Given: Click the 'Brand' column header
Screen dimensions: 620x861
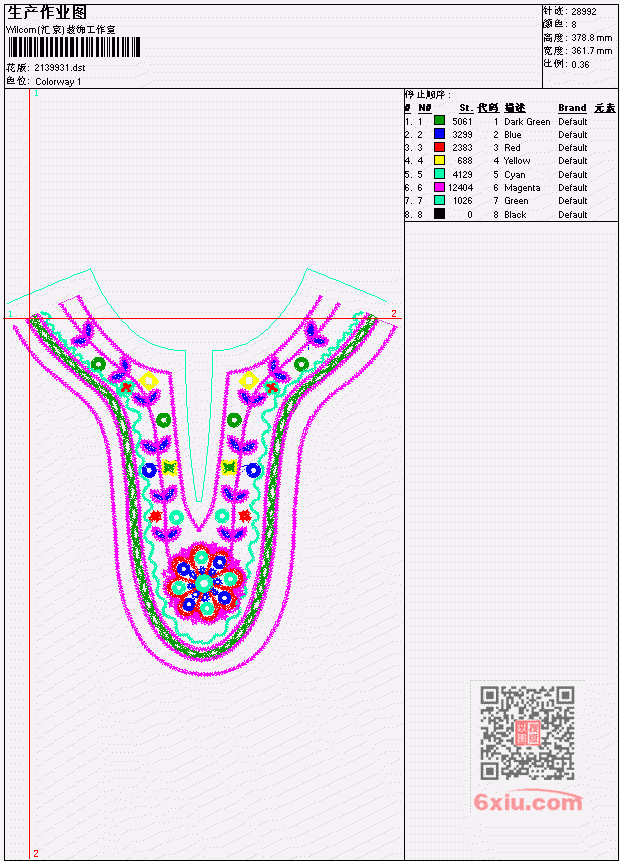Looking at the screenshot, I should click(572, 108).
